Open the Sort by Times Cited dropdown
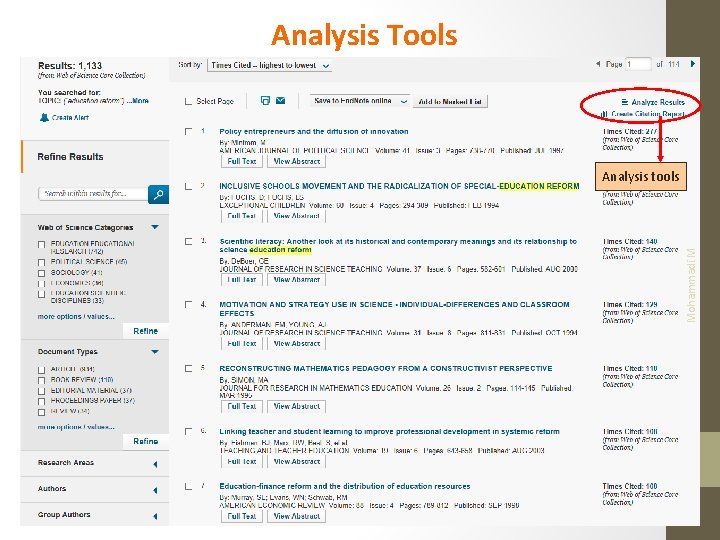Screen dimensions: 720x540 coord(270,66)
